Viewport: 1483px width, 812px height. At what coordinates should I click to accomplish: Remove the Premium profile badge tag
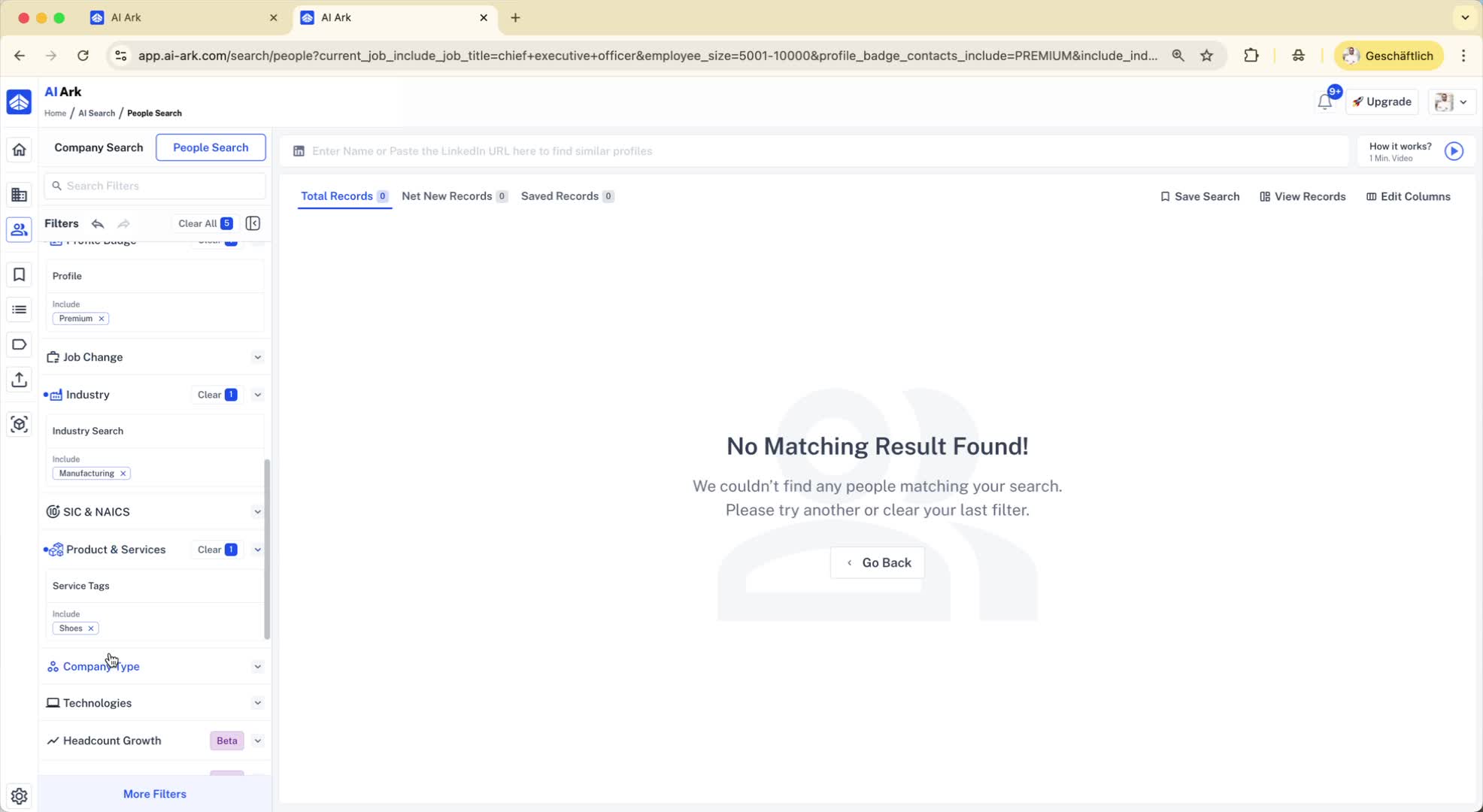tap(102, 319)
